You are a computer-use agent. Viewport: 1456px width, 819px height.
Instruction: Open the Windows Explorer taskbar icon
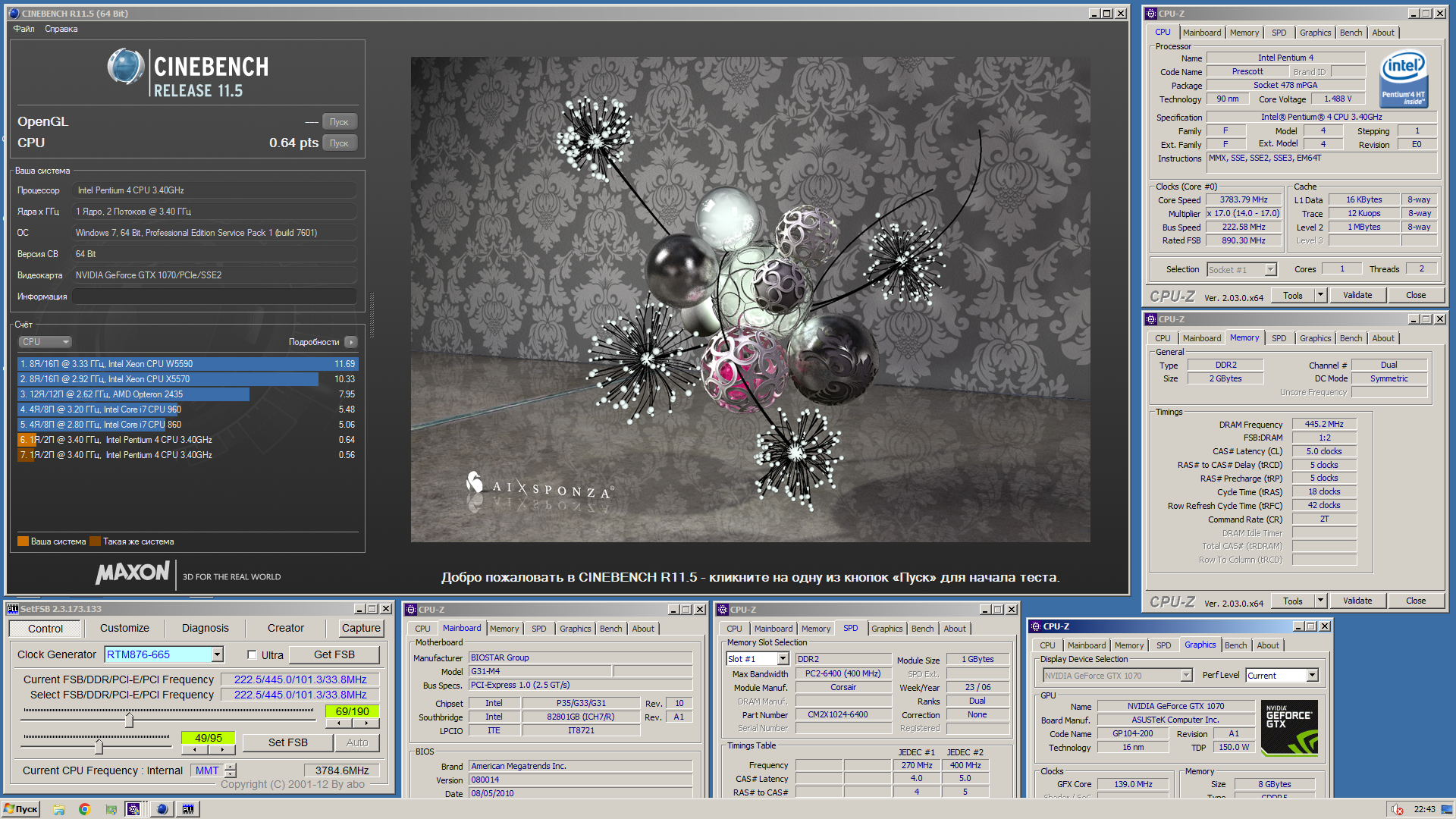pos(59,809)
